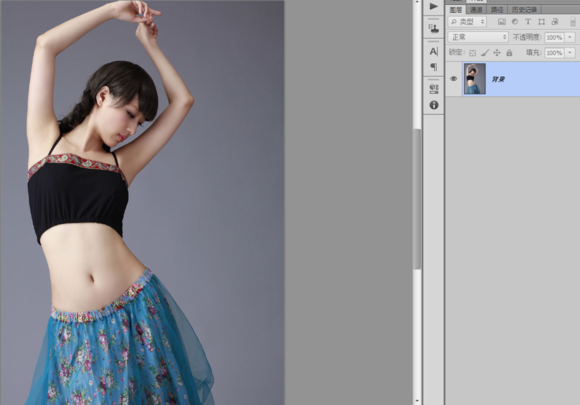Filter layers by type layers icon

(528, 22)
